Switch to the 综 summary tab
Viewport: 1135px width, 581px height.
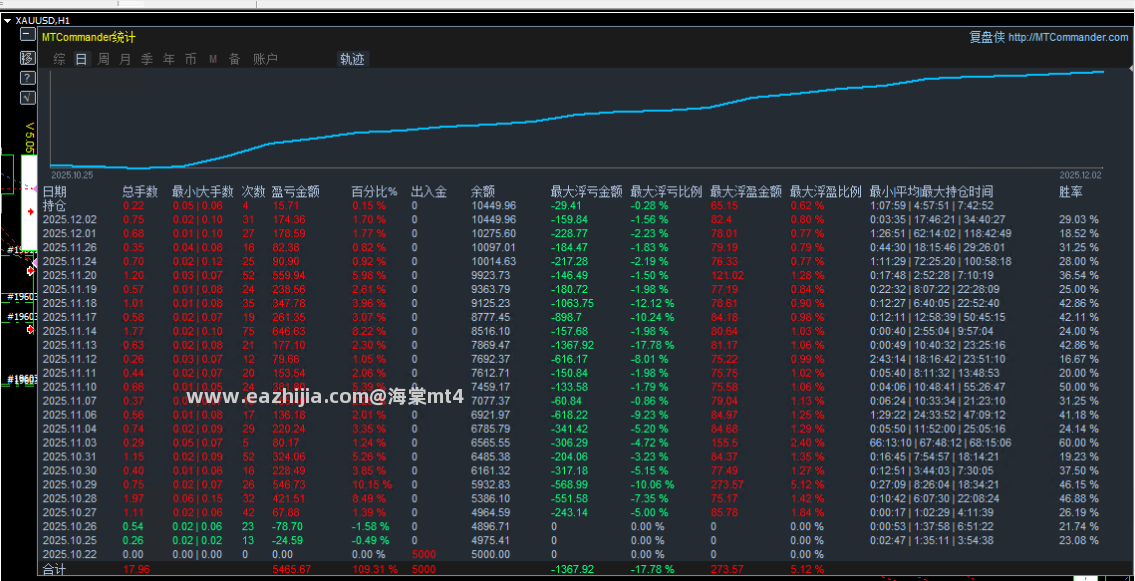pyautogui.click(x=59, y=59)
